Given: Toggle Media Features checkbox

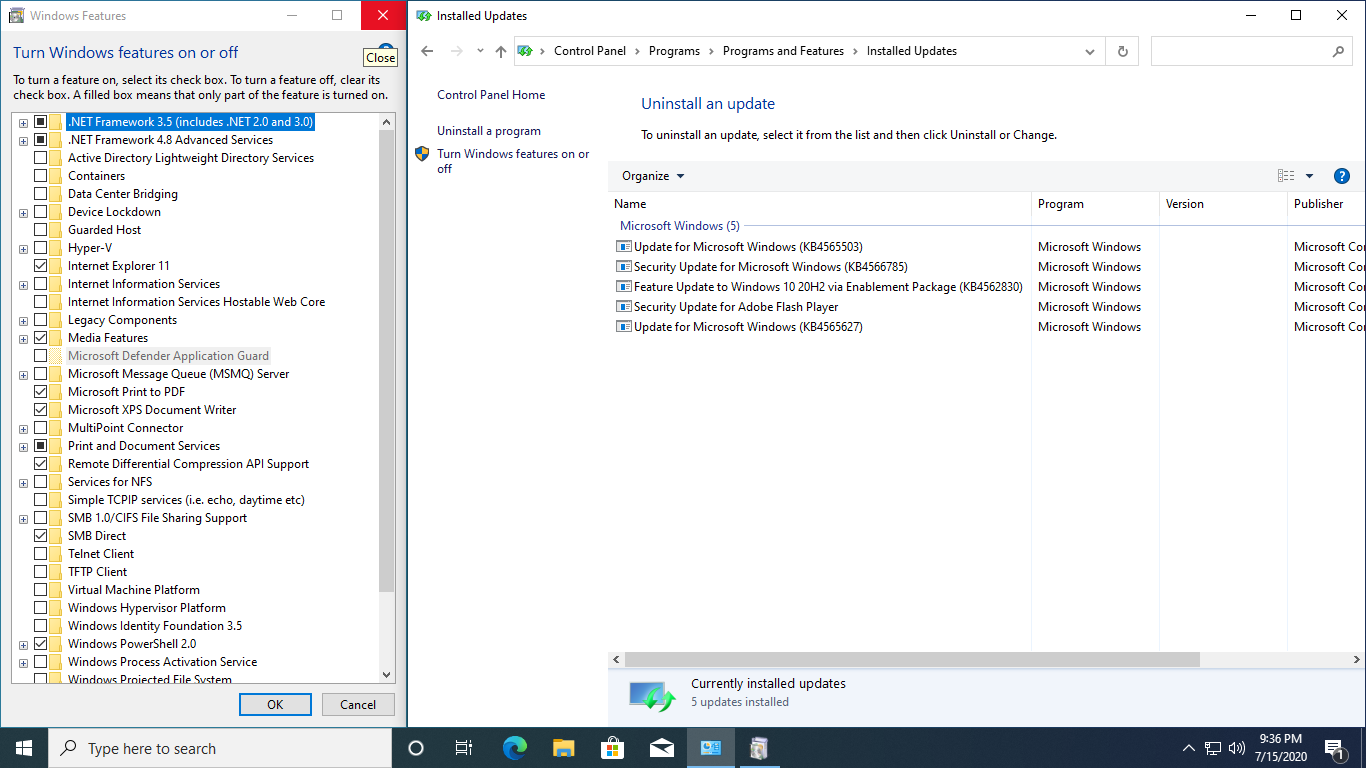Looking at the screenshot, I should pos(41,338).
